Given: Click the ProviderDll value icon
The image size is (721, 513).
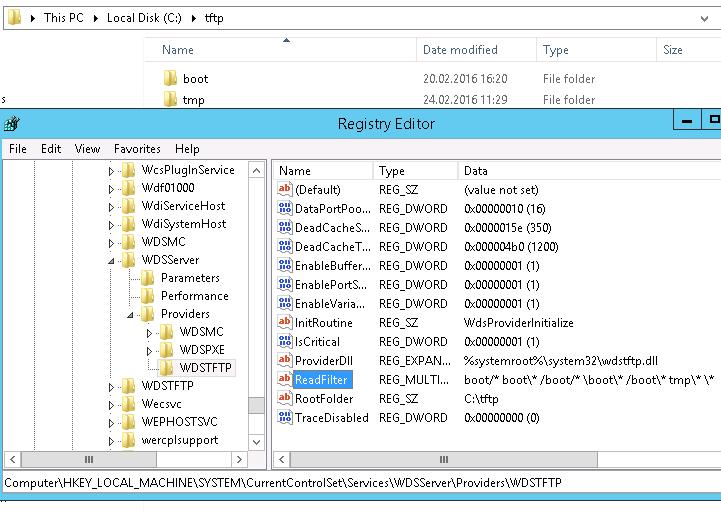Looking at the screenshot, I should point(285,361).
